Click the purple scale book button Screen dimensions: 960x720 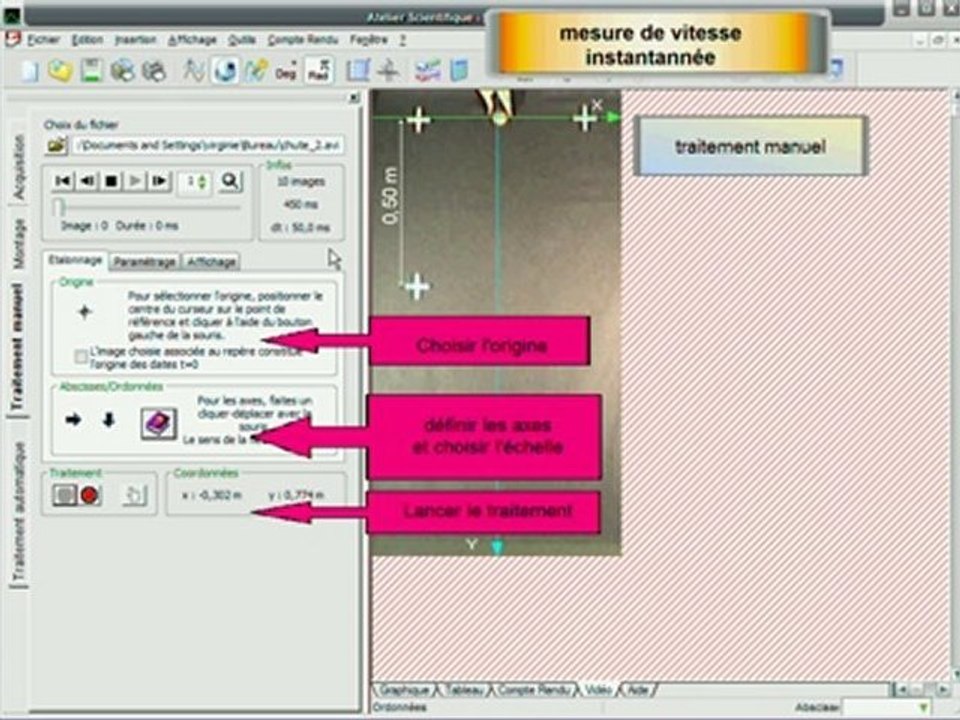(x=159, y=423)
